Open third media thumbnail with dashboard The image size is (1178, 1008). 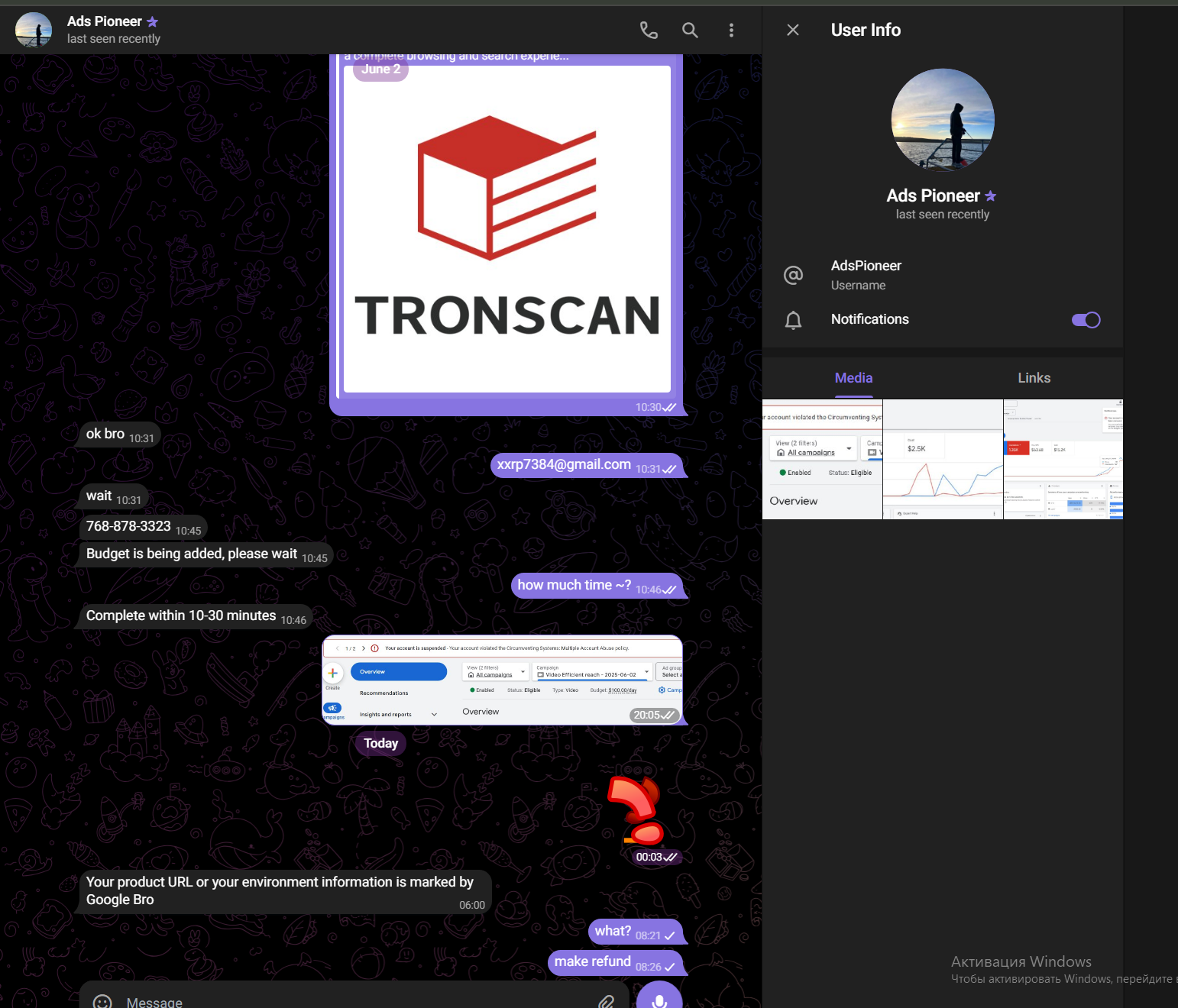coord(1063,459)
